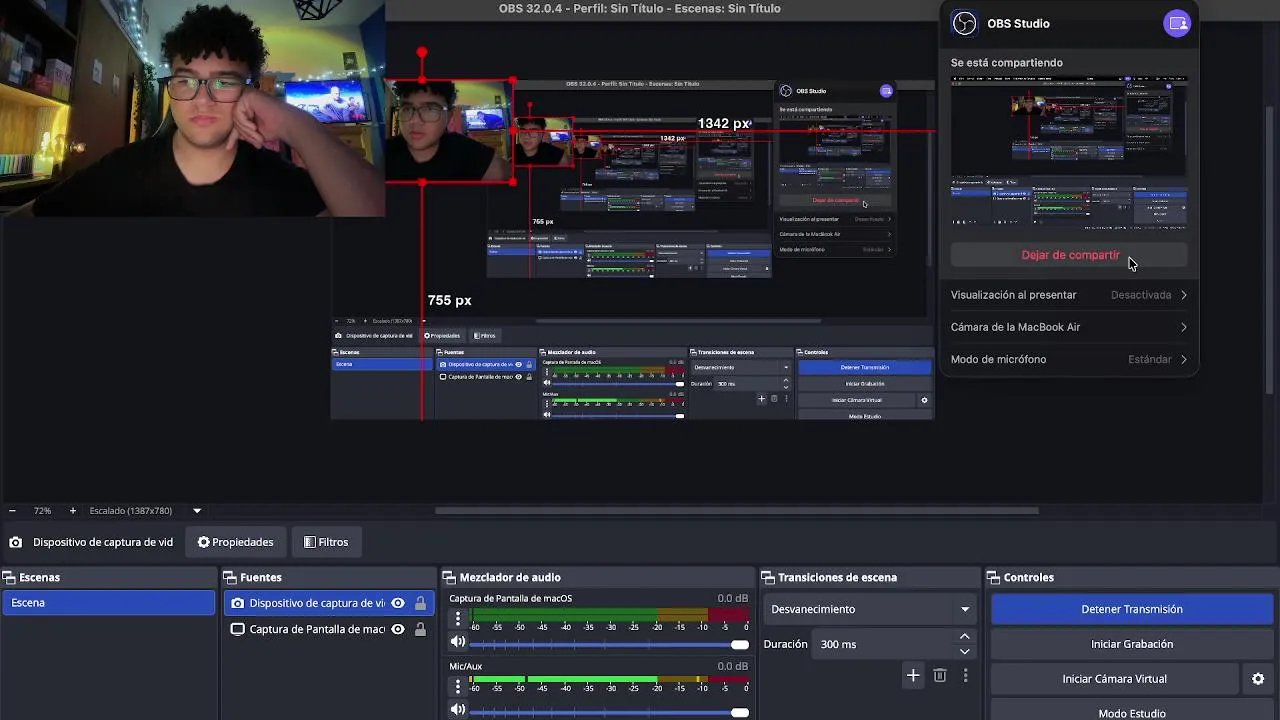Increase transition duration with up arrow
The image size is (1280, 720).
pos(964,636)
